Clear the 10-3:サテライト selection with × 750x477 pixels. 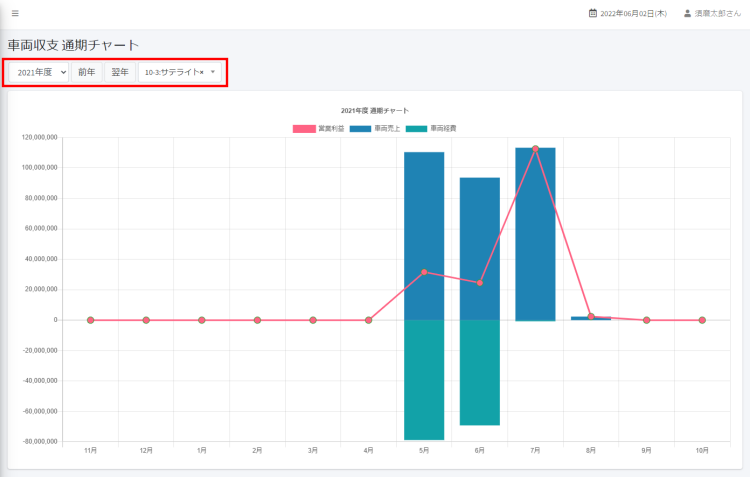[201, 73]
